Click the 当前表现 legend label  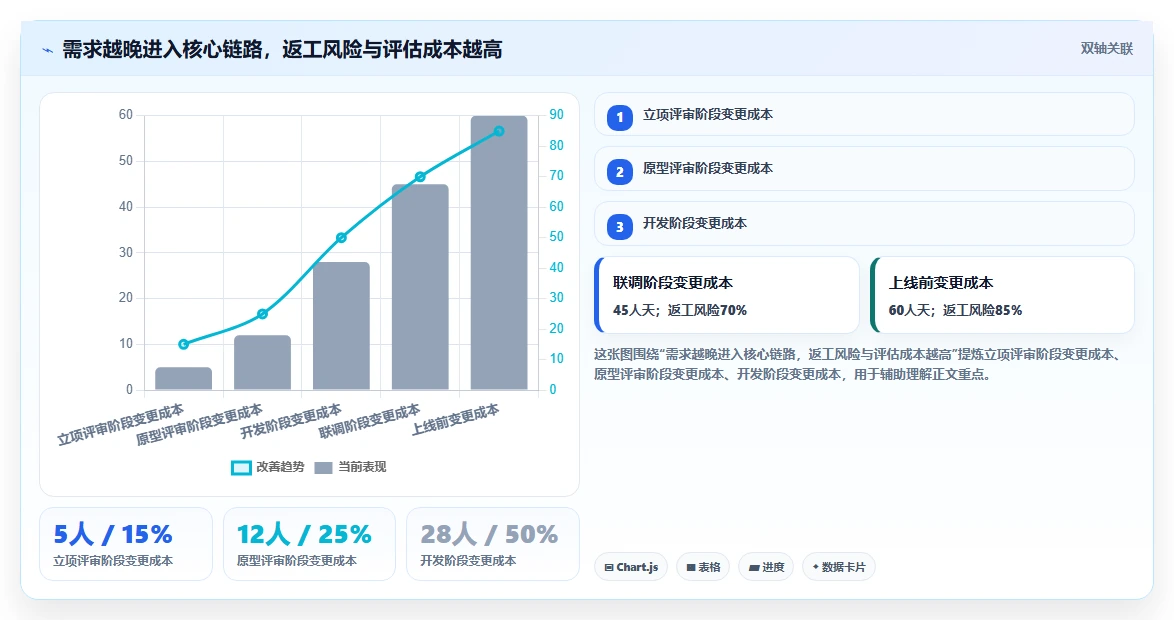[x=362, y=466]
